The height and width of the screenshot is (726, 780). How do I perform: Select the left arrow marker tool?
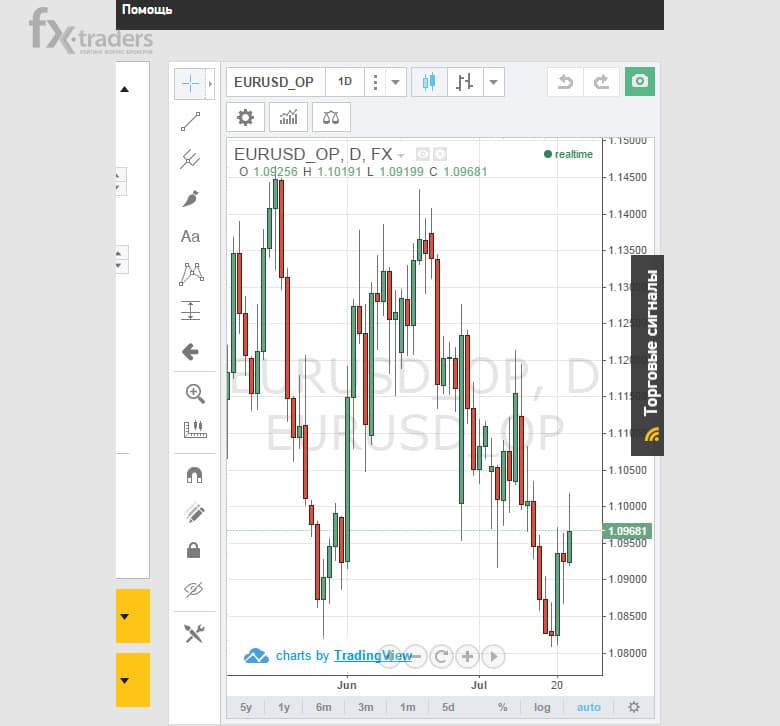point(191,352)
